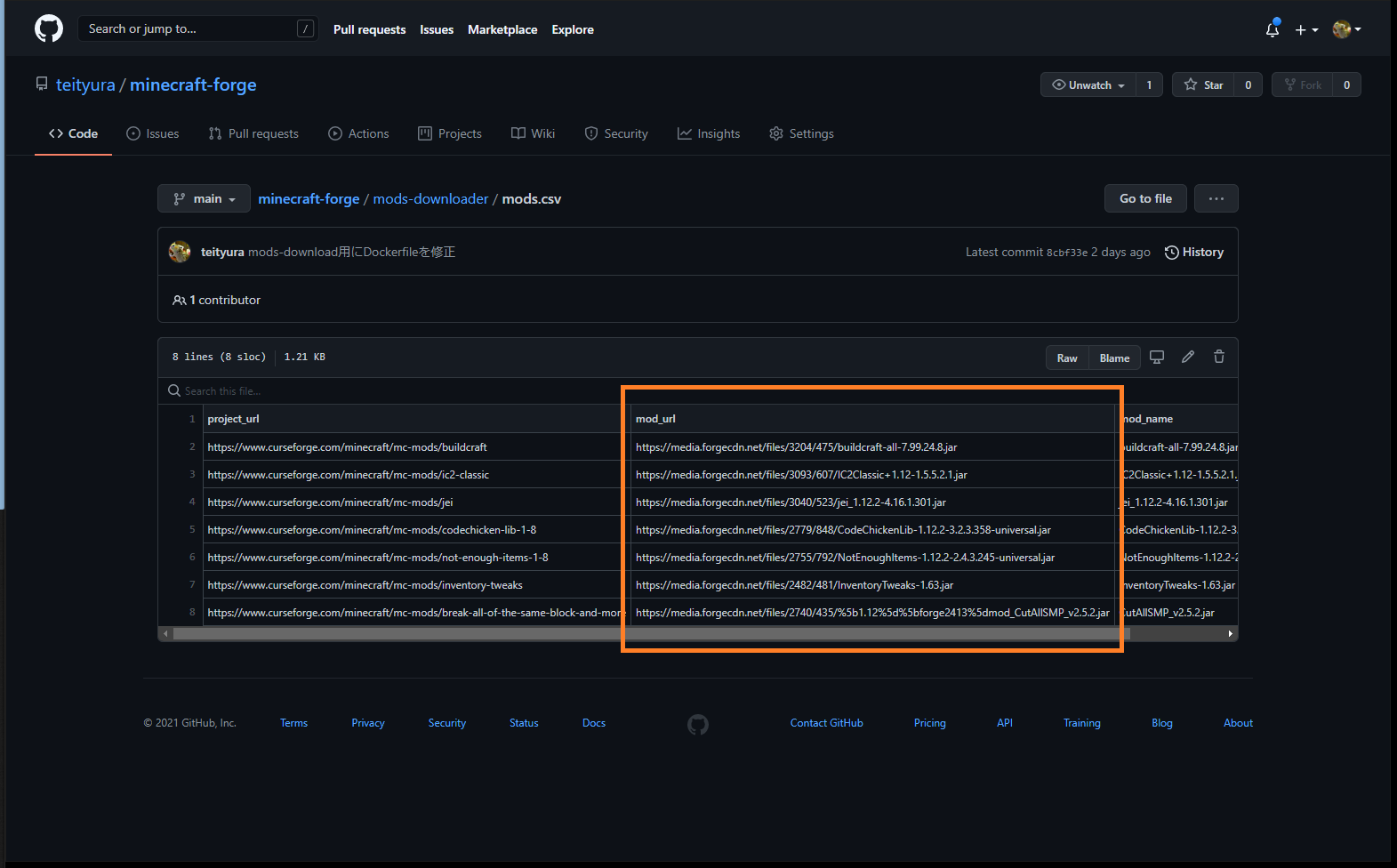Click the footer GitHub octocat logo
Screen dimensions: 1397x868
pos(698,724)
